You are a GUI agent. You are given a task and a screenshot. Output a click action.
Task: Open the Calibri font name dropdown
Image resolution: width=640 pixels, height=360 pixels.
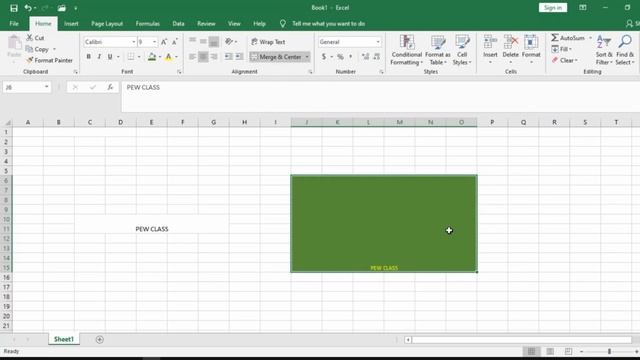pos(133,42)
